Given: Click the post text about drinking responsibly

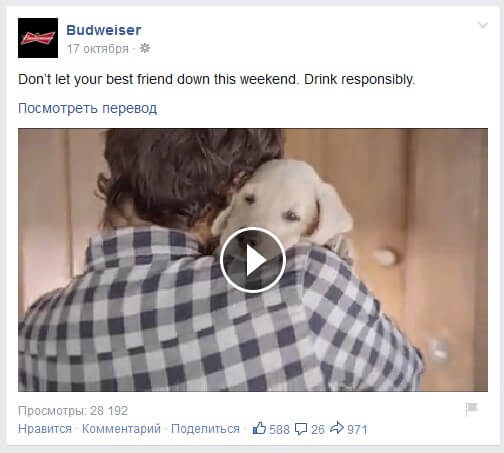Looking at the screenshot, I should click(x=217, y=80).
